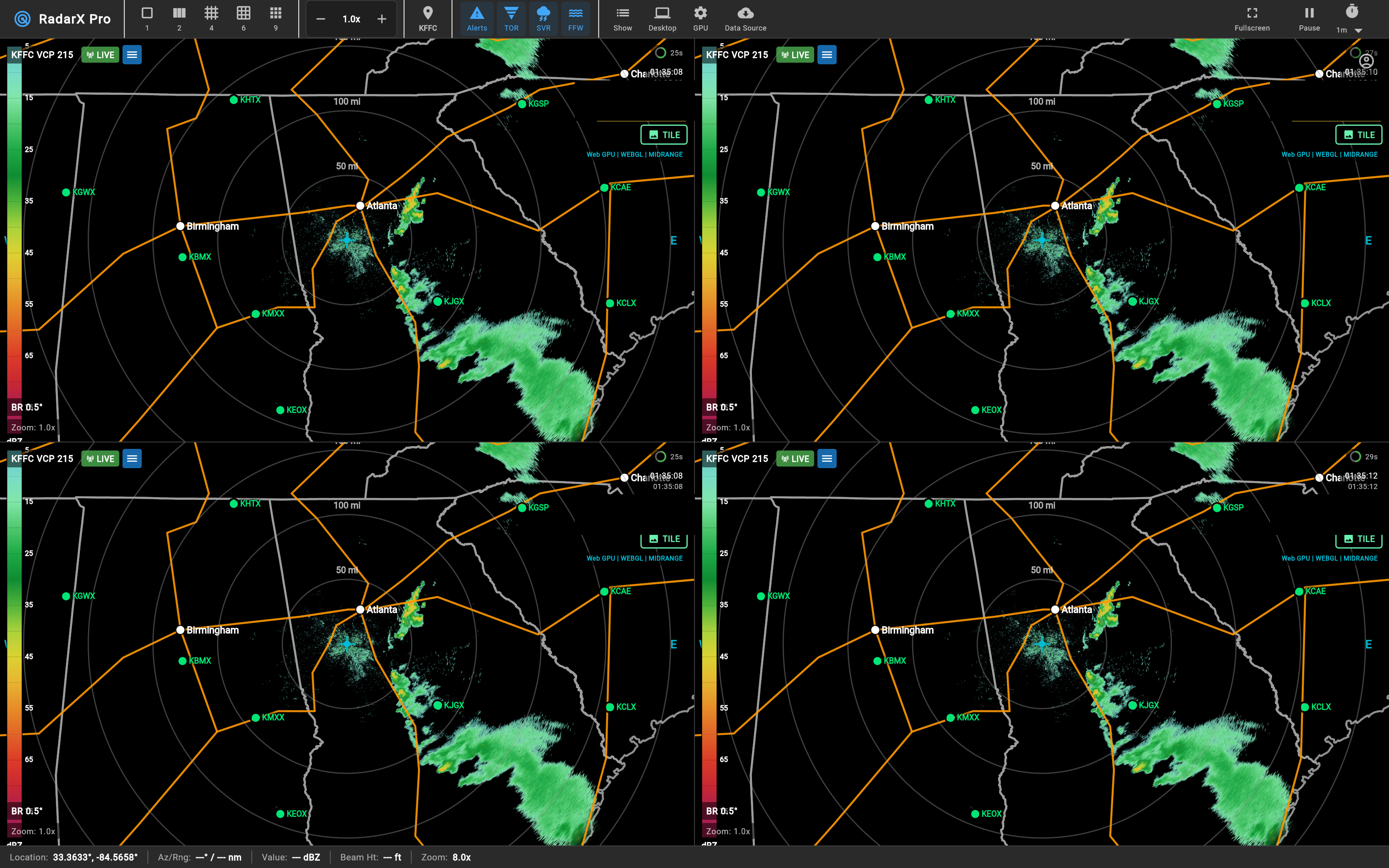1389x868 pixels.
Task: Click the Atlanta city marker in bottom-left pane
Action: tap(361, 610)
